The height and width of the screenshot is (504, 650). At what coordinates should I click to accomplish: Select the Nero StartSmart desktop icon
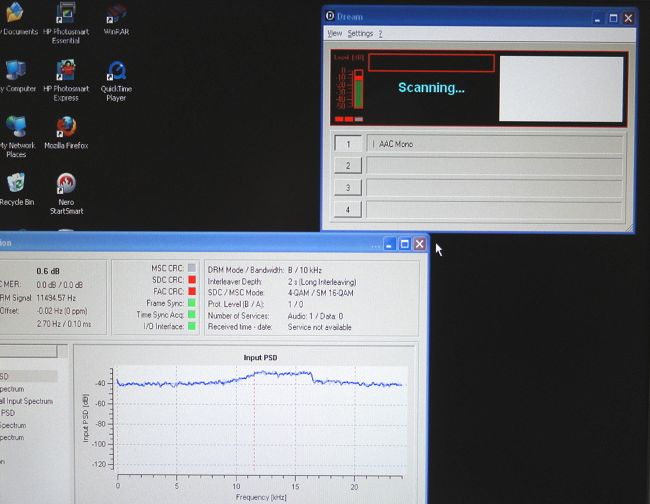[66, 194]
